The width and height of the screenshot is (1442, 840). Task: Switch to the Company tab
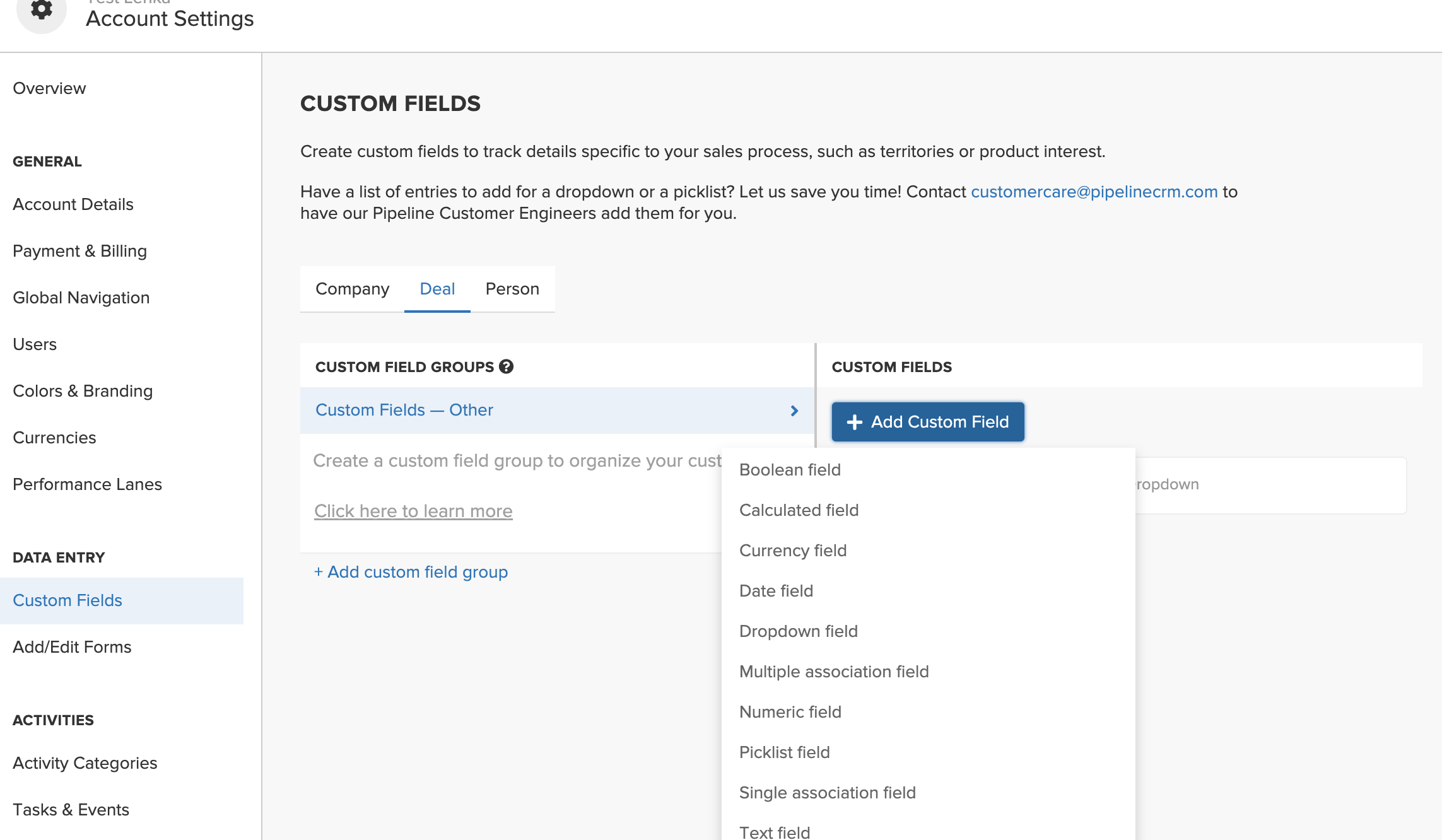click(x=352, y=289)
